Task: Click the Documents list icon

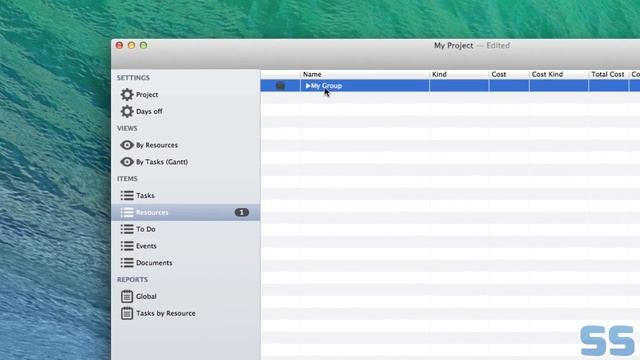Action: [127, 262]
